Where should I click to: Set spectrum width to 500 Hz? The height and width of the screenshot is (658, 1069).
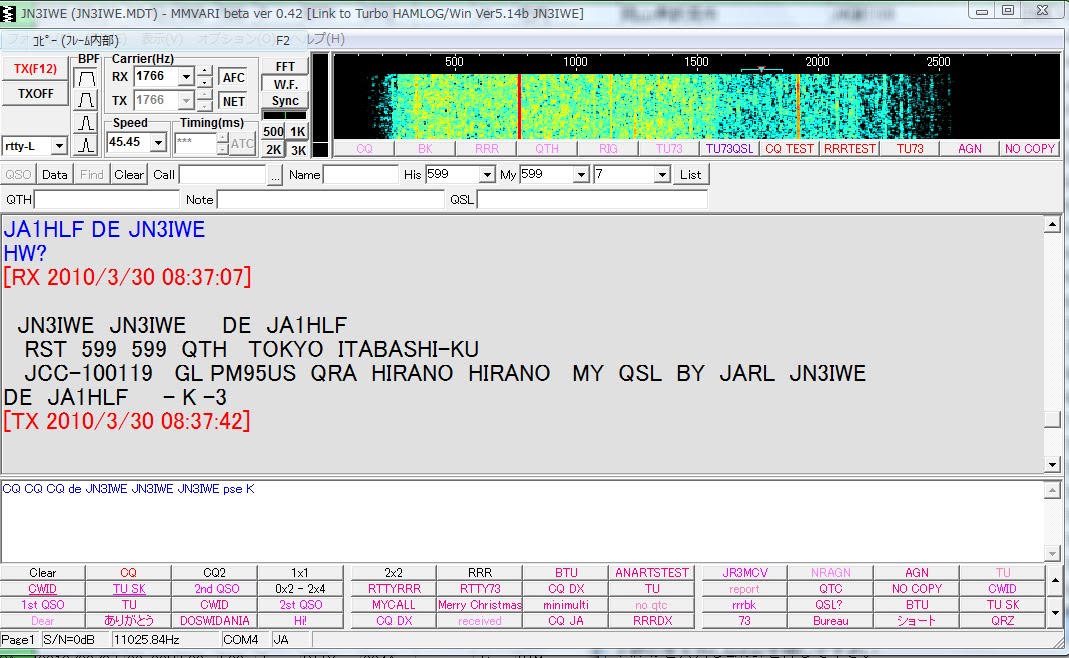click(273, 132)
